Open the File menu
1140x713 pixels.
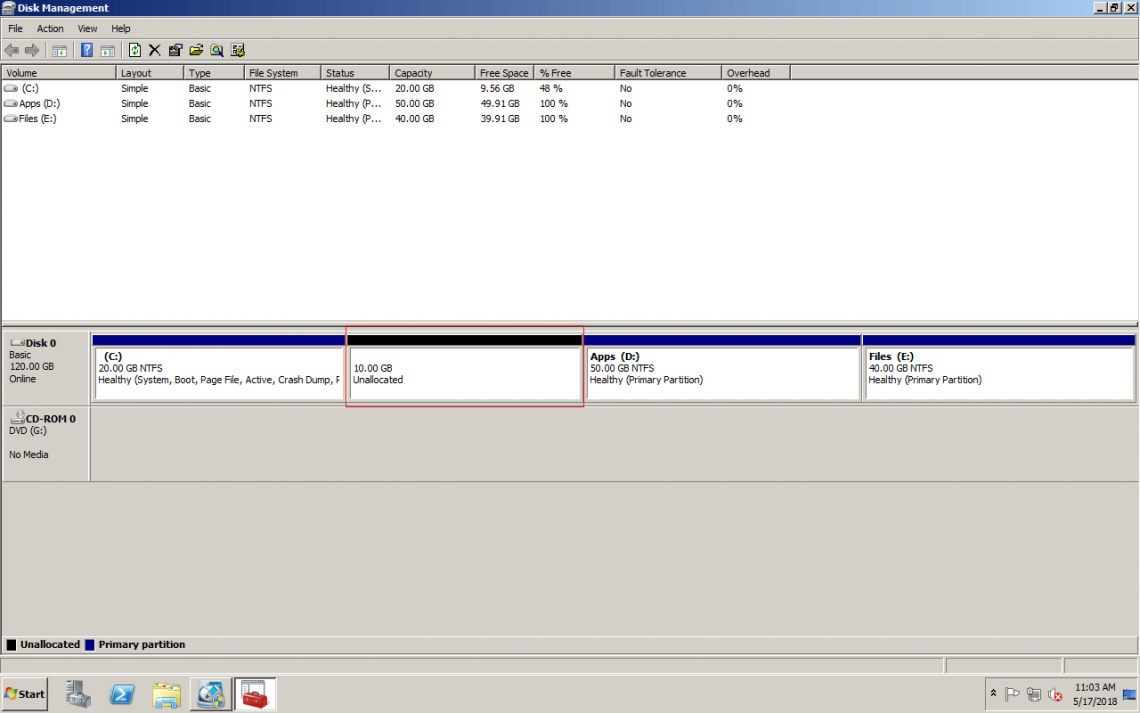coord(15,29)
